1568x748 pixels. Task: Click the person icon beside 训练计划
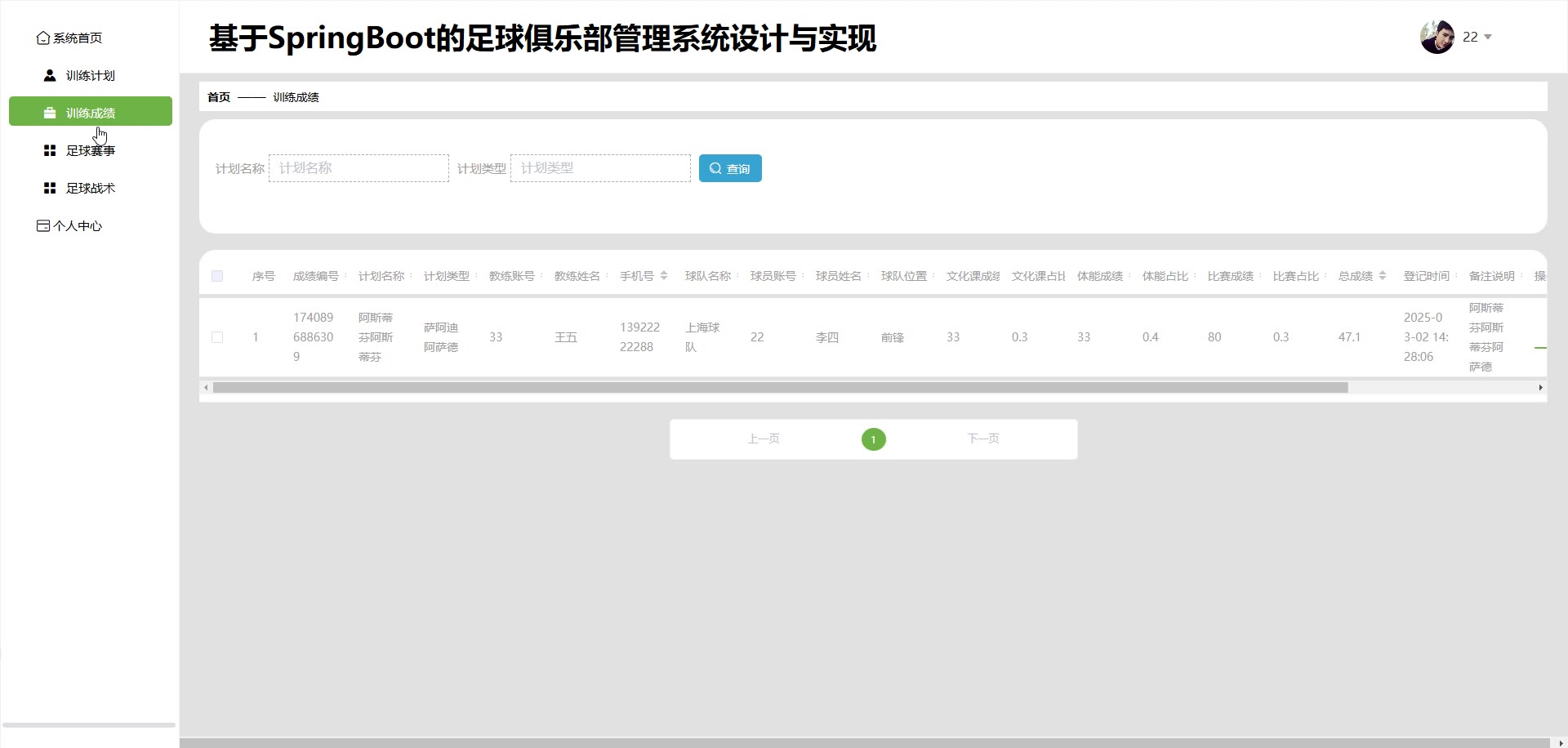click(50, 76)
